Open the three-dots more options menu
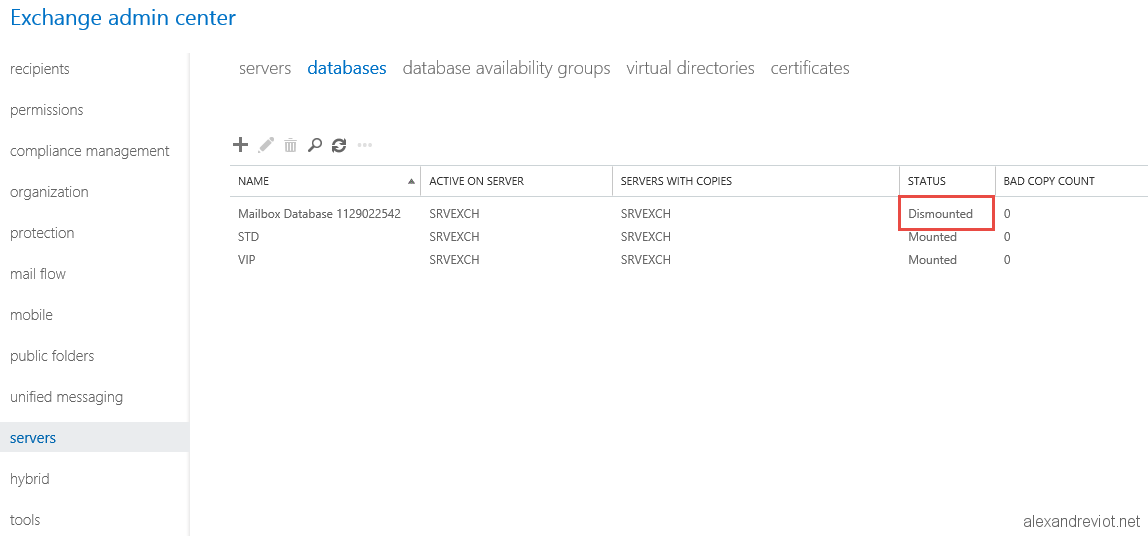Viewport: 1148px width, 536px height. (x=365, y=145)
